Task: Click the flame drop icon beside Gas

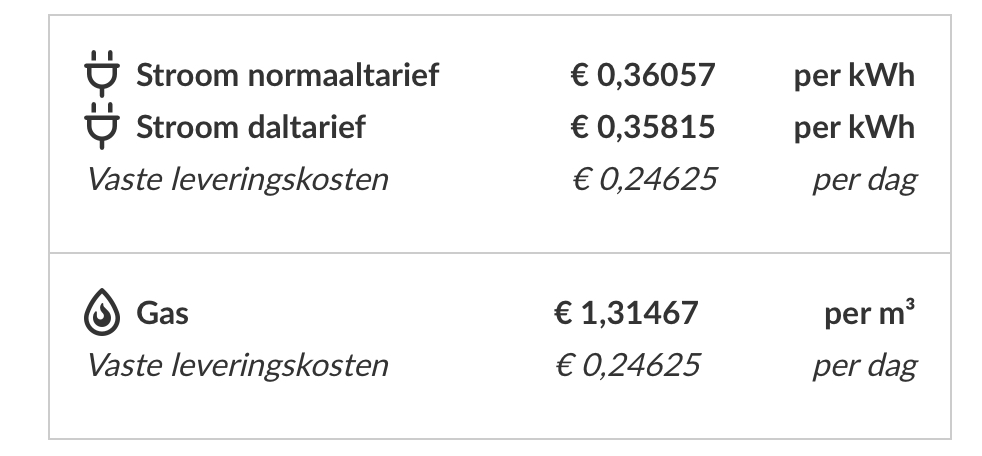Action: [x=101, y=313]
